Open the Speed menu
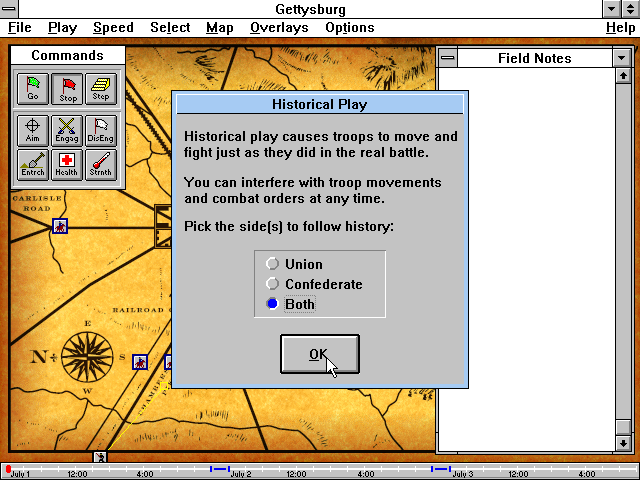 (x=113, y=27)
